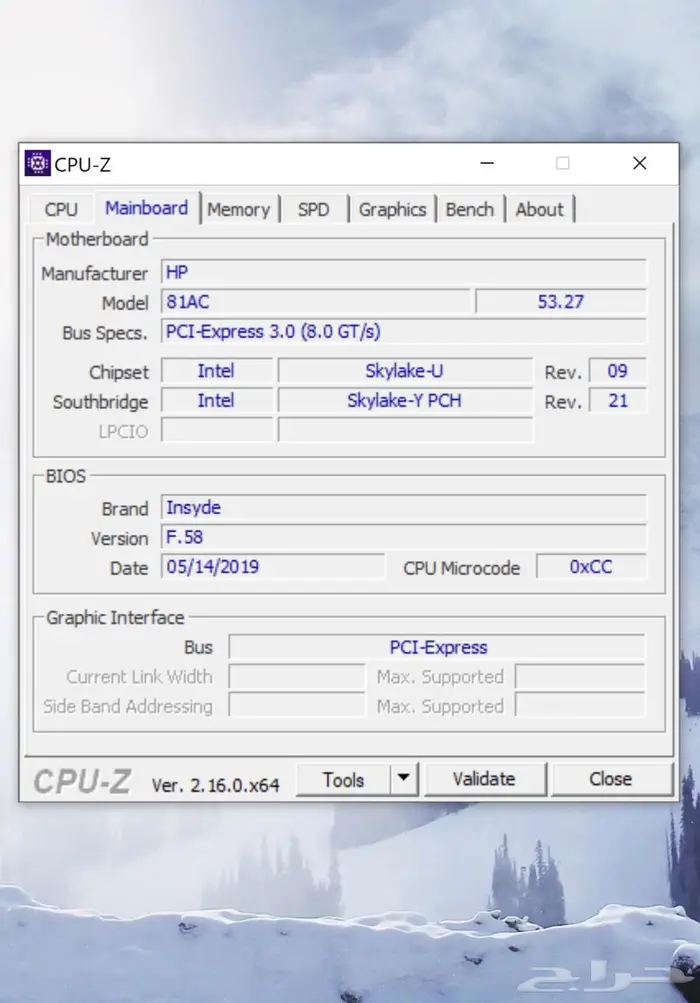Viewport: 700px width, 1003px height.
Task: Click the CPU Microcode value 0xCC
Action: coord(591,567)
